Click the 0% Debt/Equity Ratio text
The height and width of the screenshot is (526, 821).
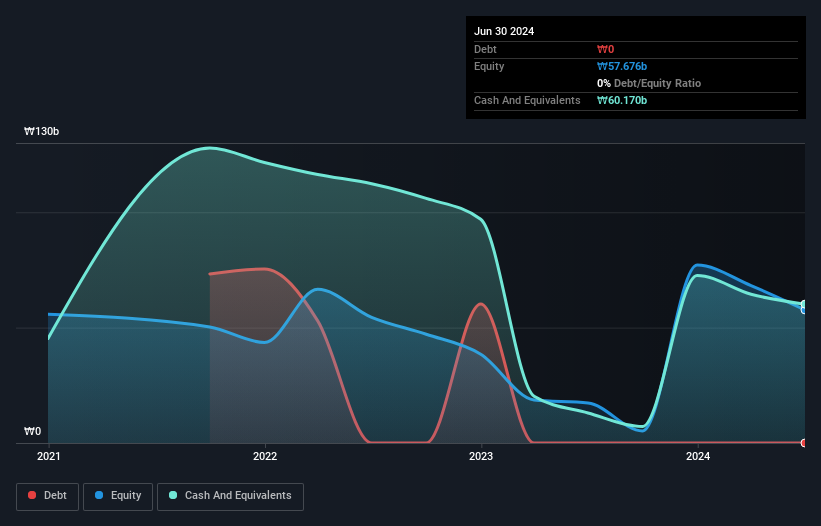[x=649, y=83]
